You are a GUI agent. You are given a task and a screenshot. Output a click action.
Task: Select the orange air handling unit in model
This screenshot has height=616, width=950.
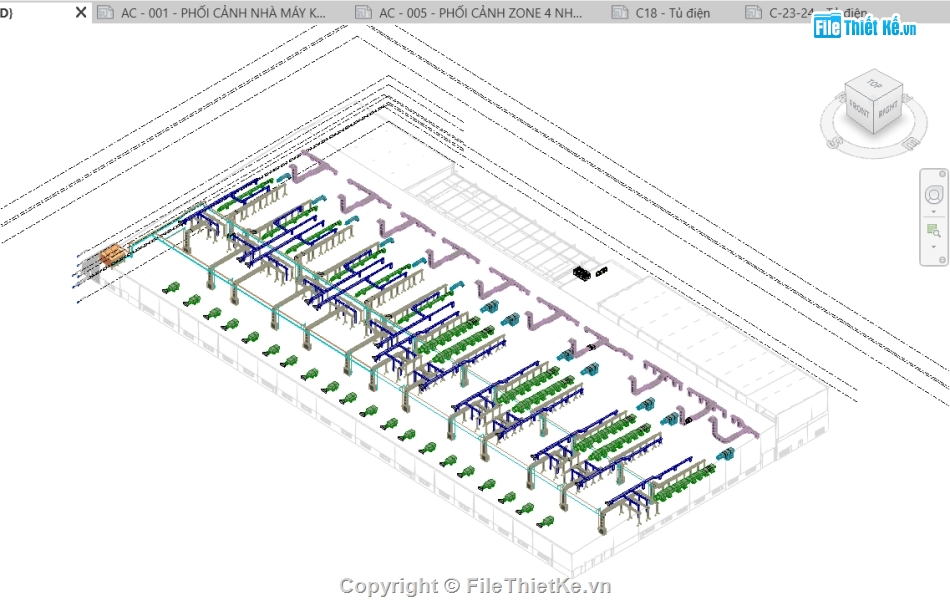tap(113, 254)
